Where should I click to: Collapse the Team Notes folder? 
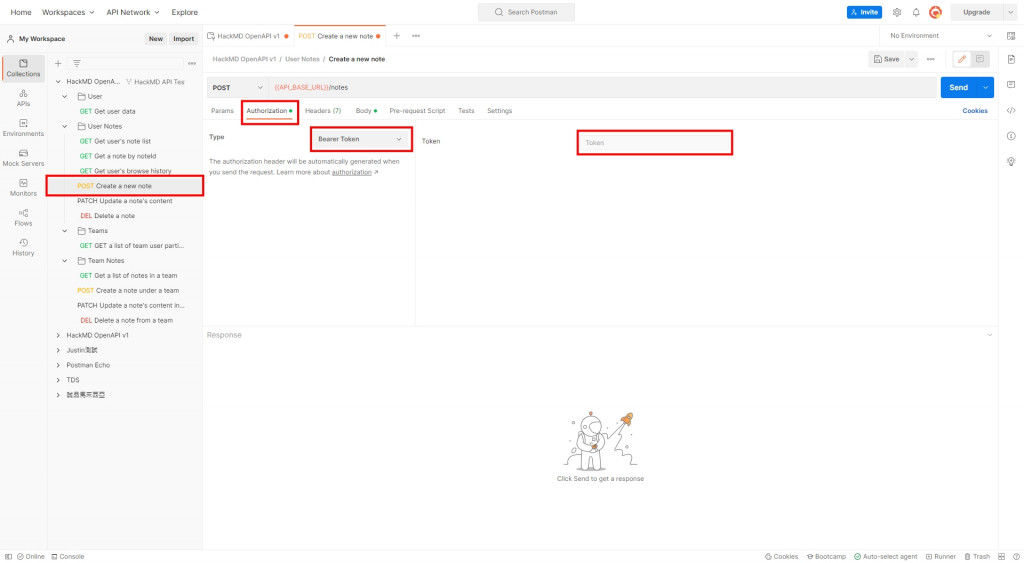coord(65,261)
